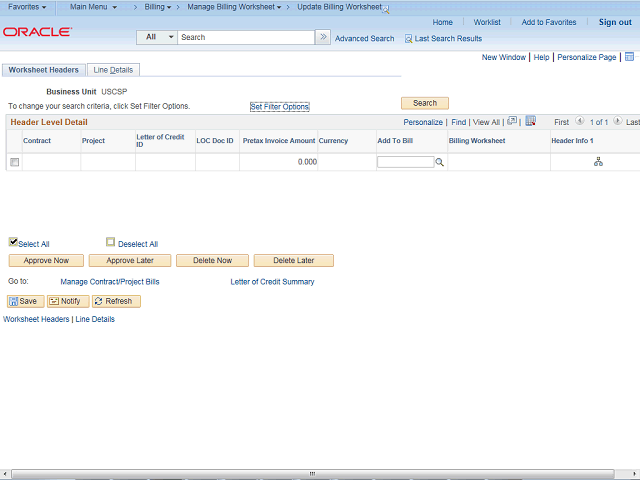Click the breadcrumb search icon after Update Billing Worksheet
The image size is (640, 480).
click(x=386, y=10)
